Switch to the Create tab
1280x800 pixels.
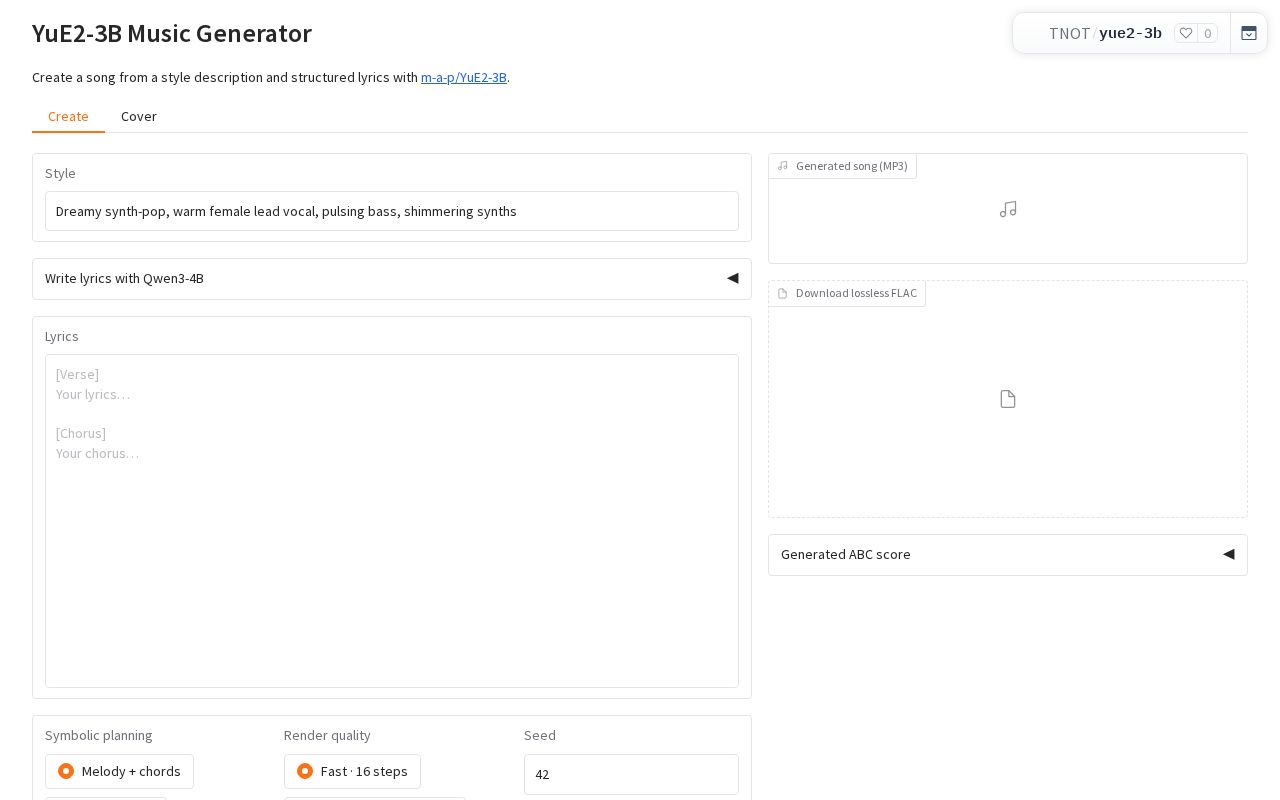(68, 116)
